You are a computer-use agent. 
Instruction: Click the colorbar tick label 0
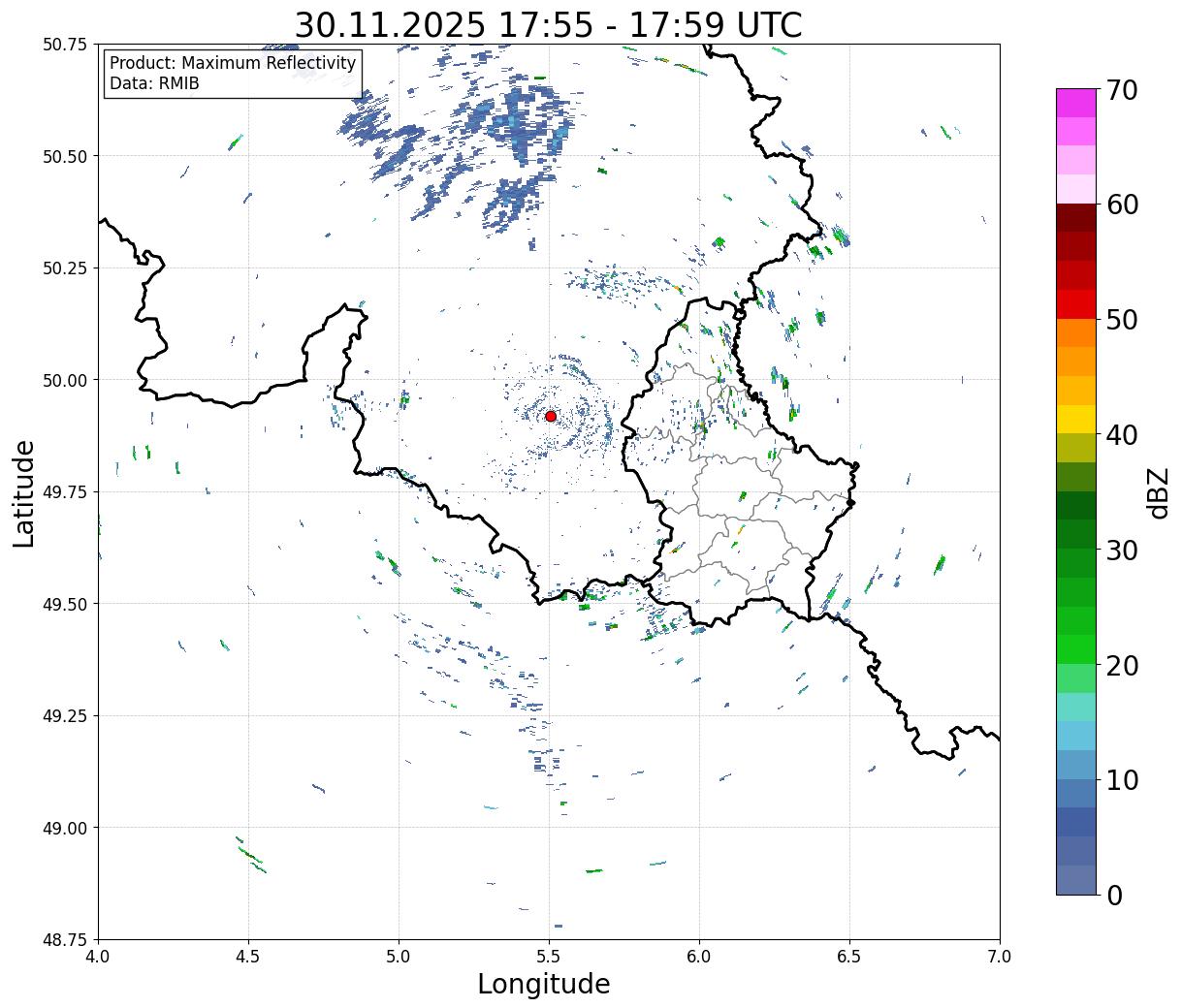pyautogui.click(x=1114, y=895)
